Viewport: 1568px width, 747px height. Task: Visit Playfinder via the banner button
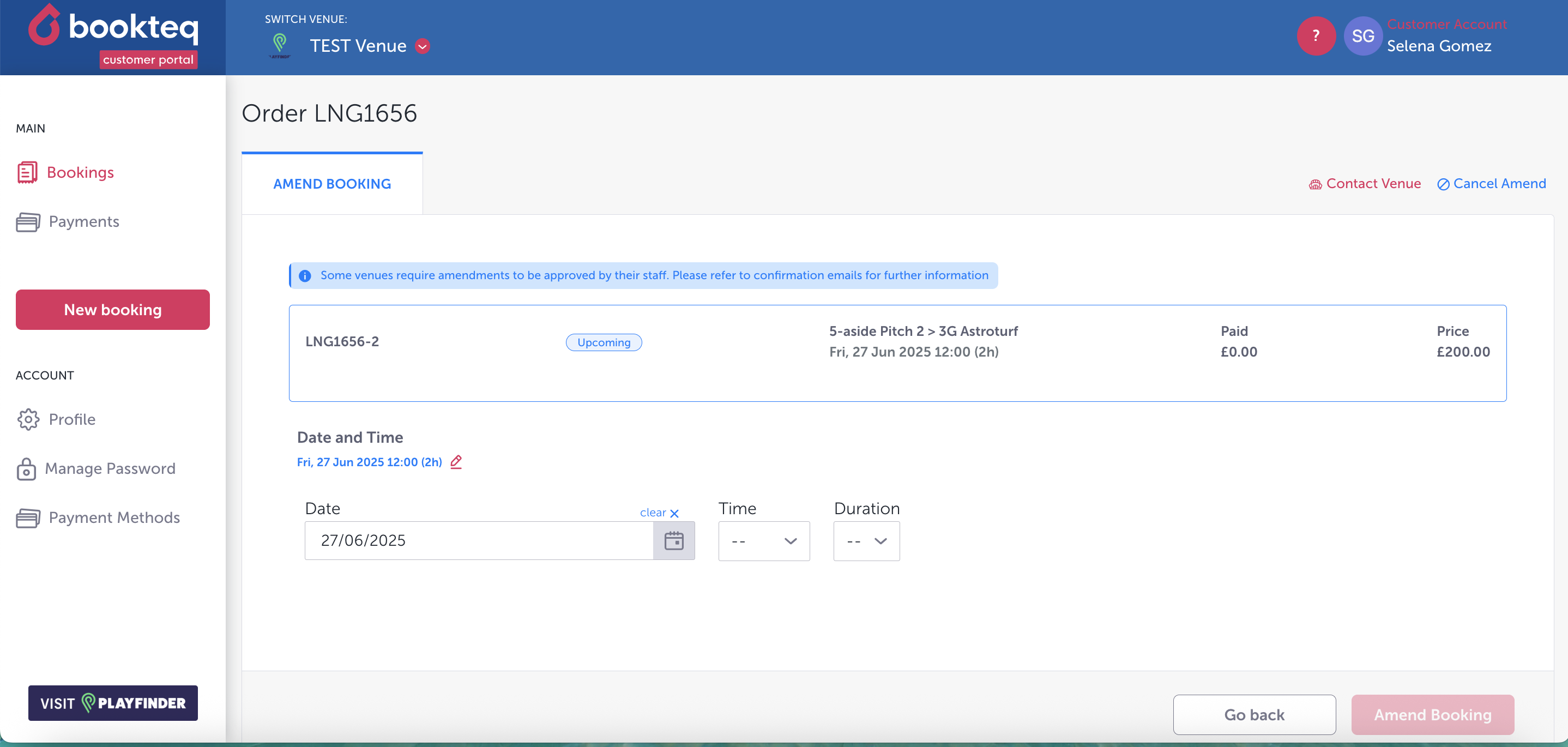113,702
